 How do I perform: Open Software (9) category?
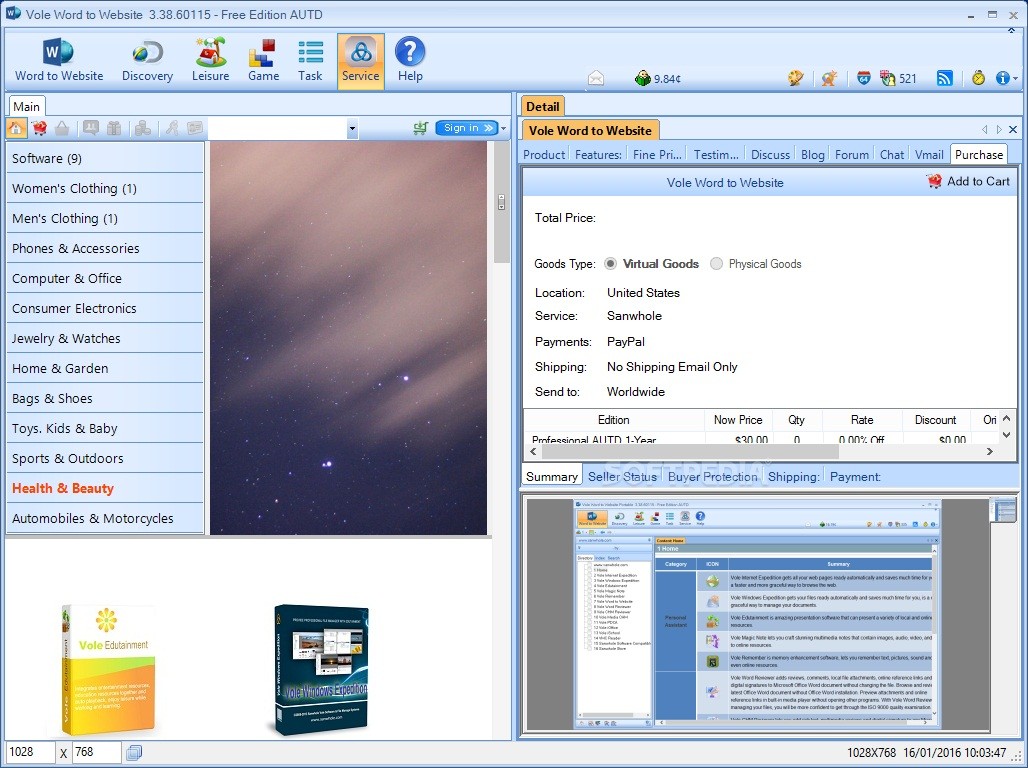[x=105, y=158]
